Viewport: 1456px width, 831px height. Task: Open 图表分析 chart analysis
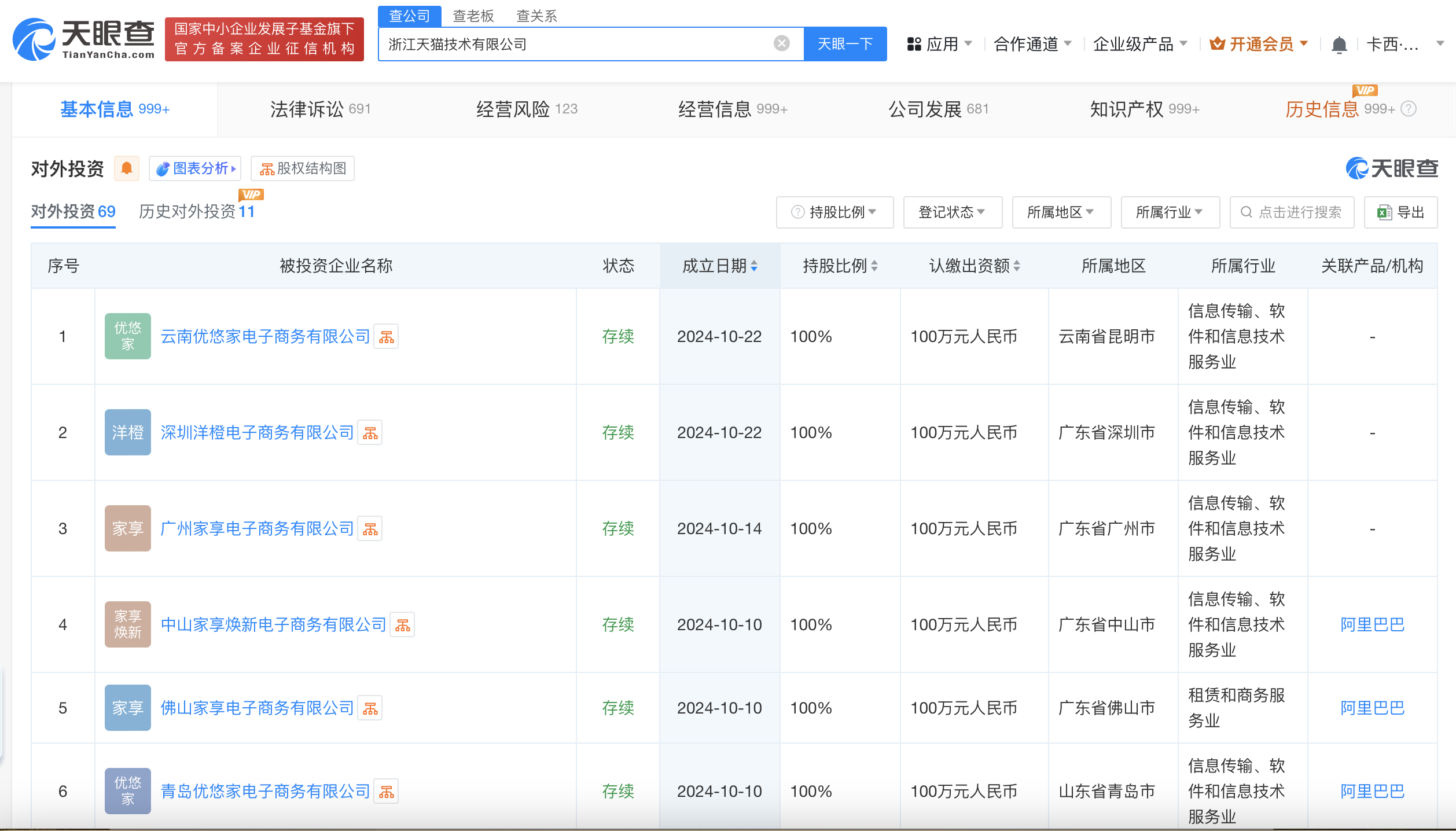click(x=194, y=168)
